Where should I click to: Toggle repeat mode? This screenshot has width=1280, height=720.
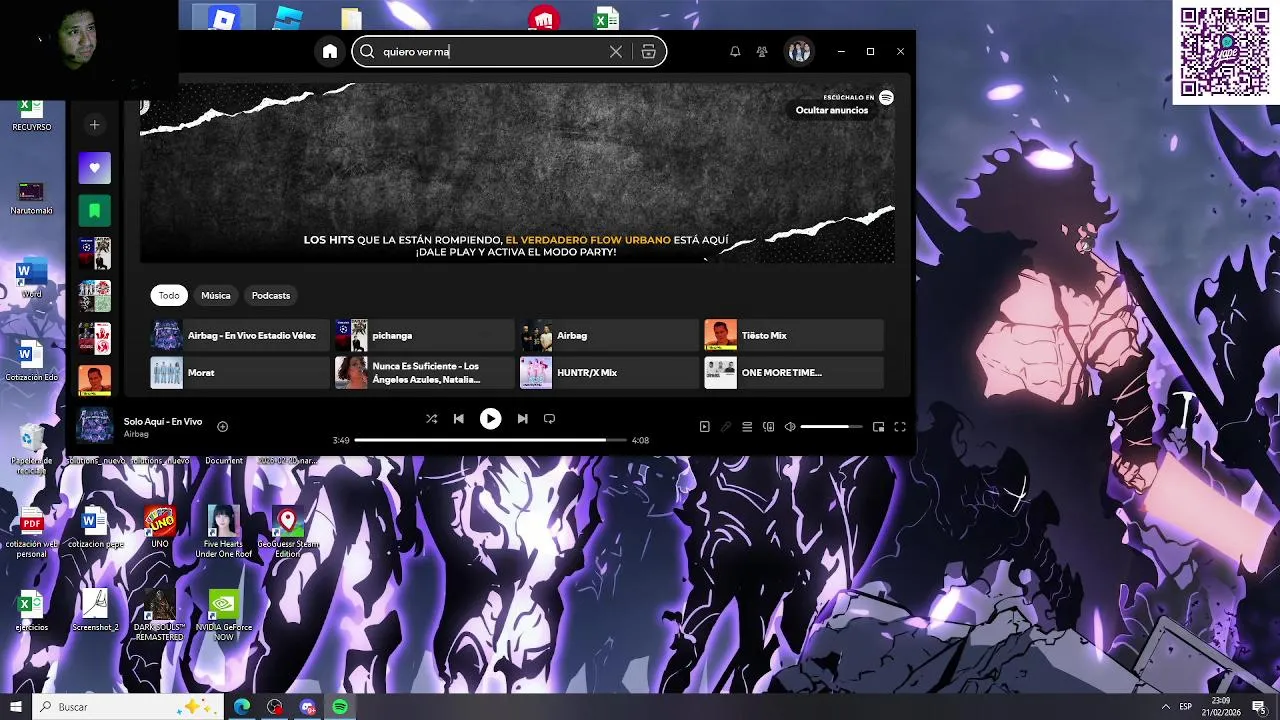tap(549, 419)
